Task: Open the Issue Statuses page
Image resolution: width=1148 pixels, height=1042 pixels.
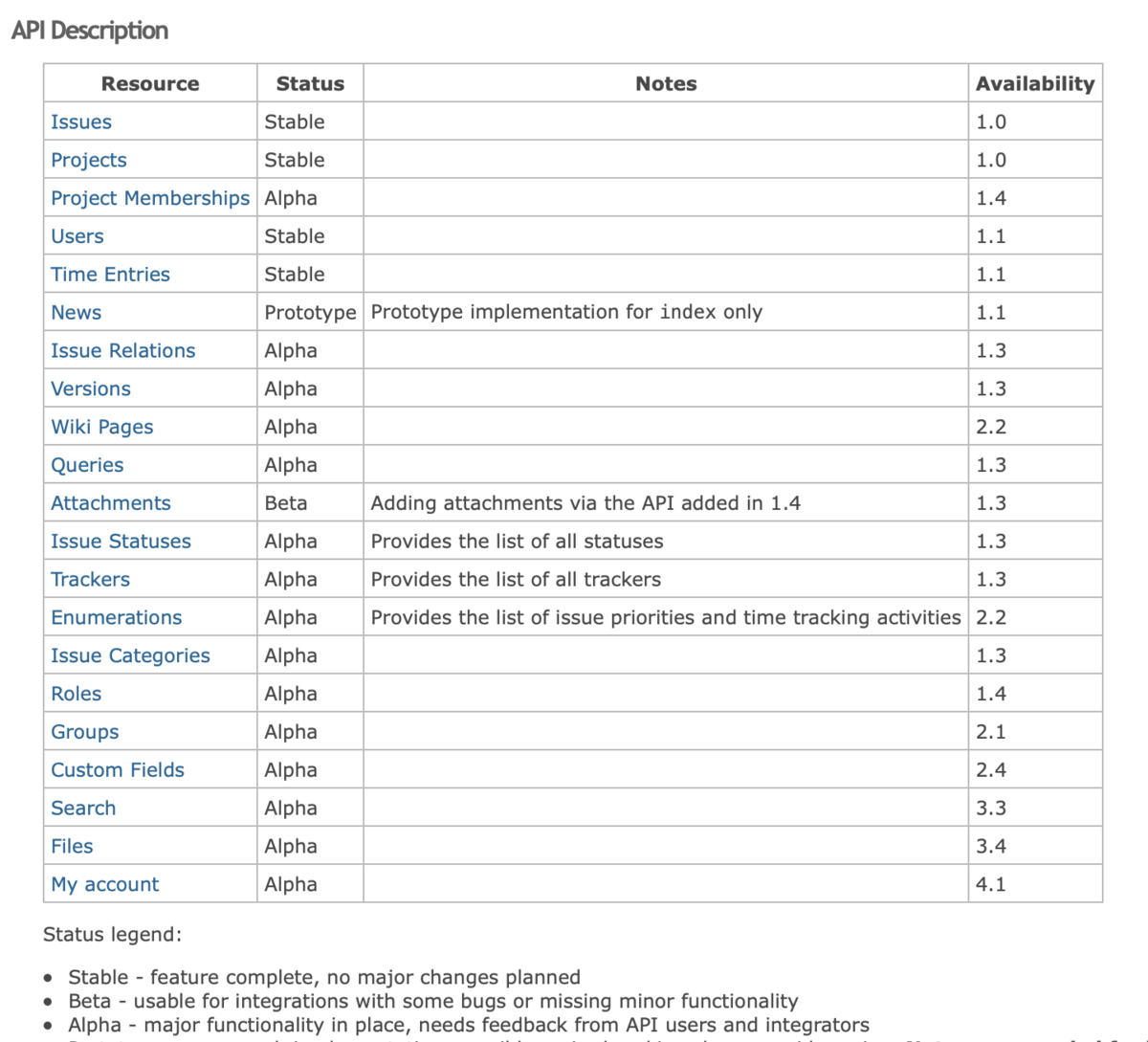Action: tap(120, 541)
